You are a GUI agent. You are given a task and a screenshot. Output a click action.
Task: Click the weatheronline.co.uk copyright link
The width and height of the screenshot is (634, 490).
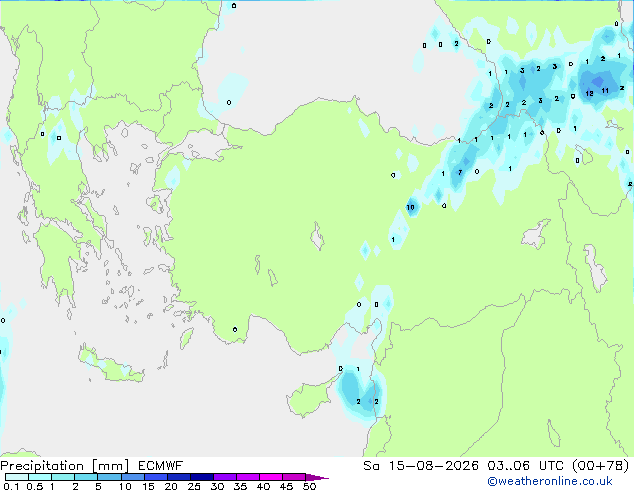tap(549, 481)
